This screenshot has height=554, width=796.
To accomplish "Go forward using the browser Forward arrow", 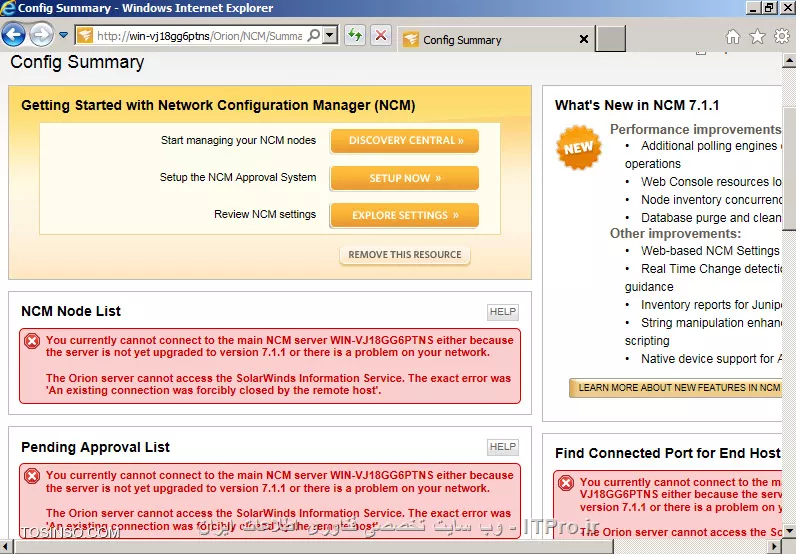I will point(41,35).
